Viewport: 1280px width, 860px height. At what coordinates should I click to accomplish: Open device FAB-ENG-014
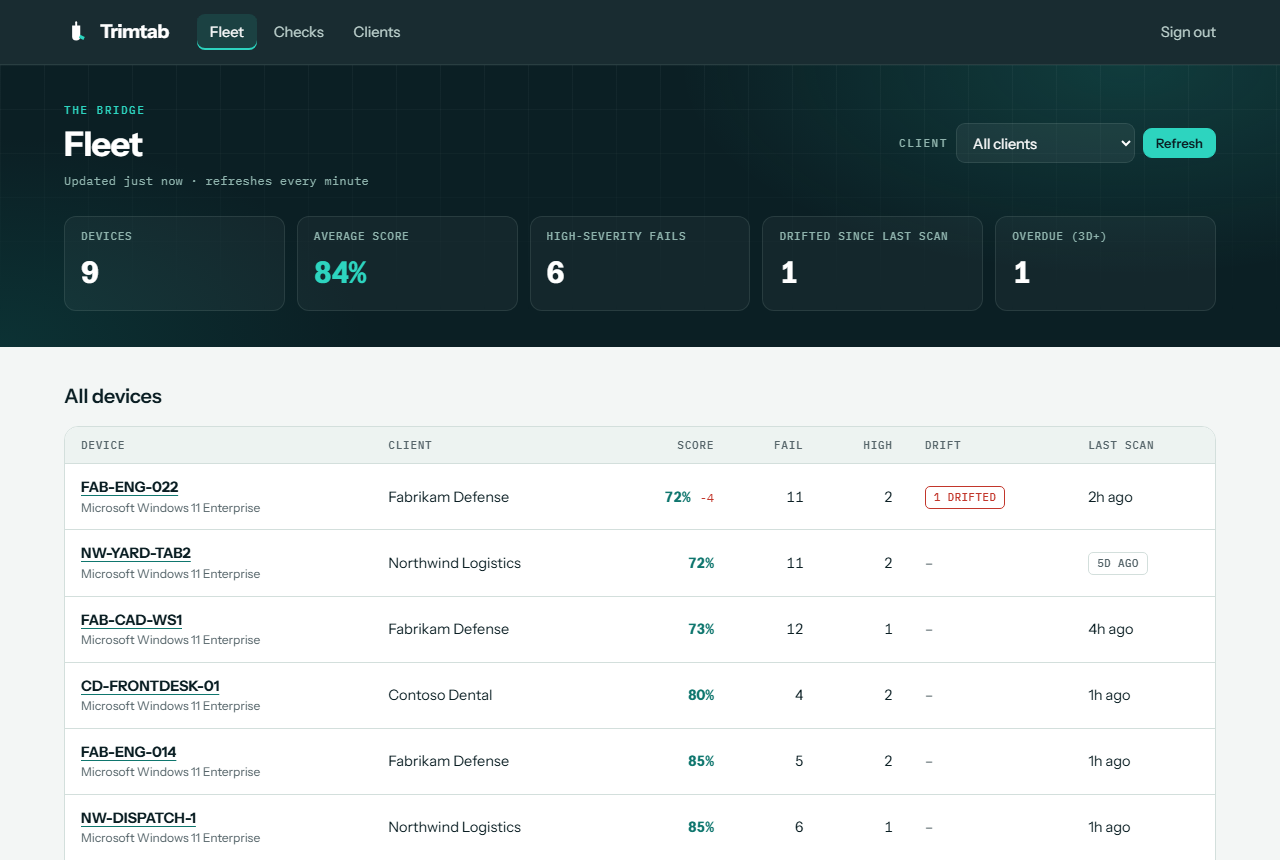pos(128,751)
